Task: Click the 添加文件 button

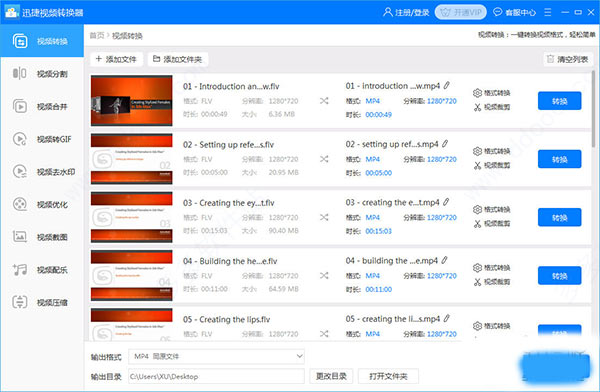Action: (116, 59)
